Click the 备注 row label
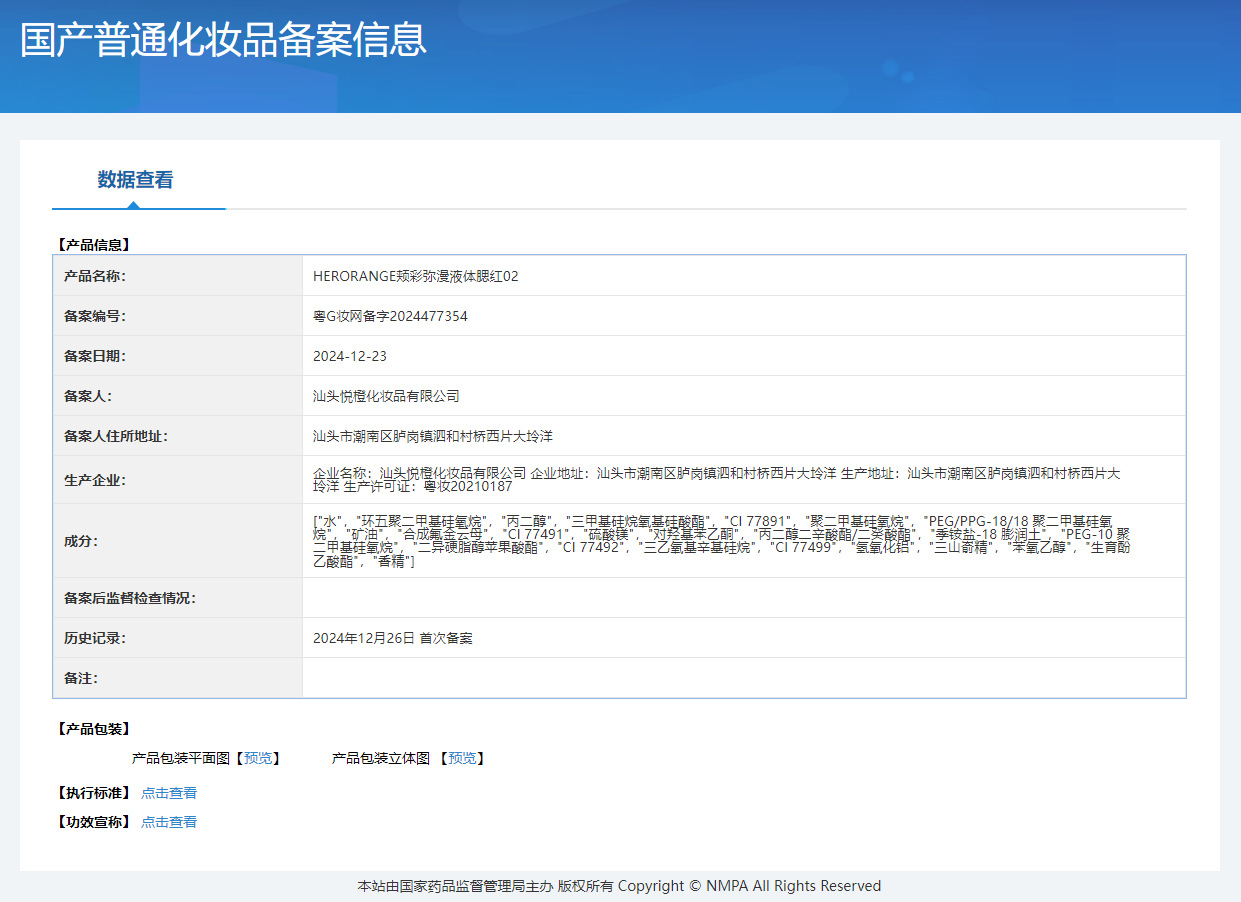 click(81, 678)
